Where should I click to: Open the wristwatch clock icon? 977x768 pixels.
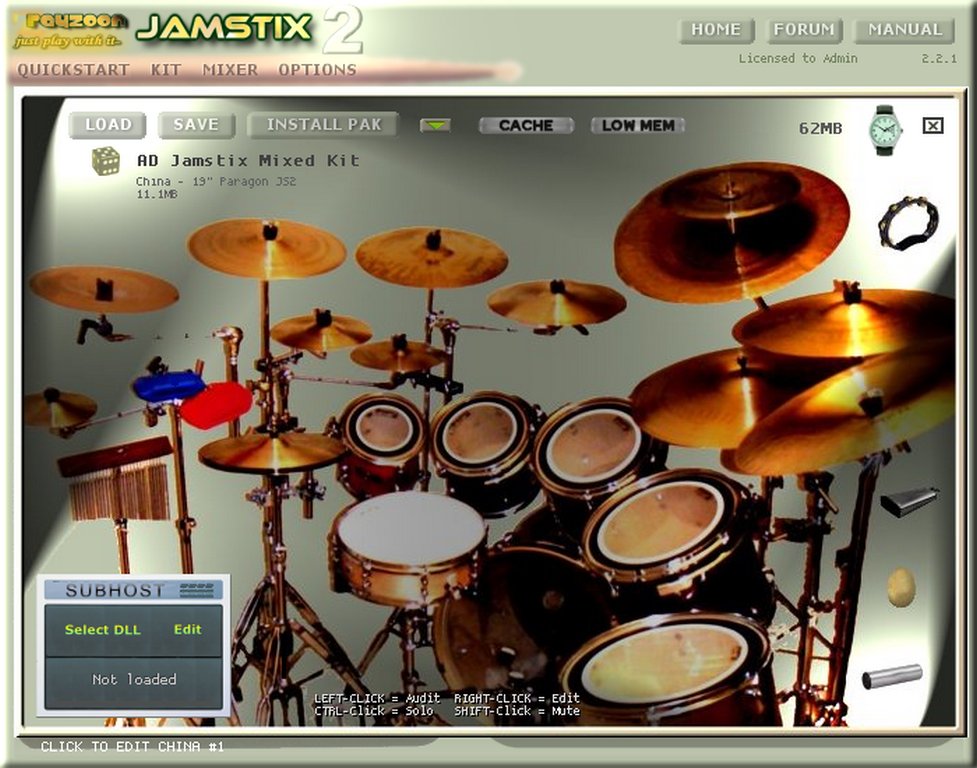[885, 129]
